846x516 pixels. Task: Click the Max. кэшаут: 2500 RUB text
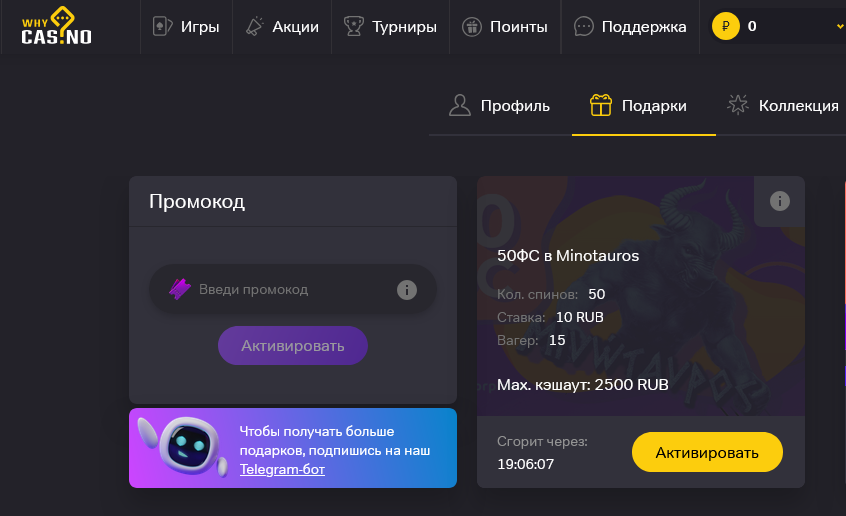(x=583, y=385)
